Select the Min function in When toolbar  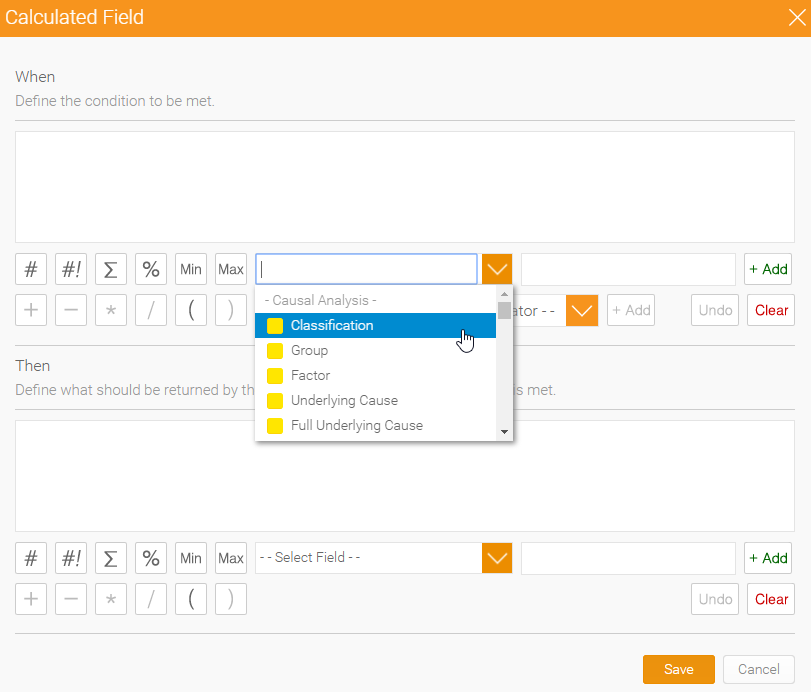click(x=190, y=269)
